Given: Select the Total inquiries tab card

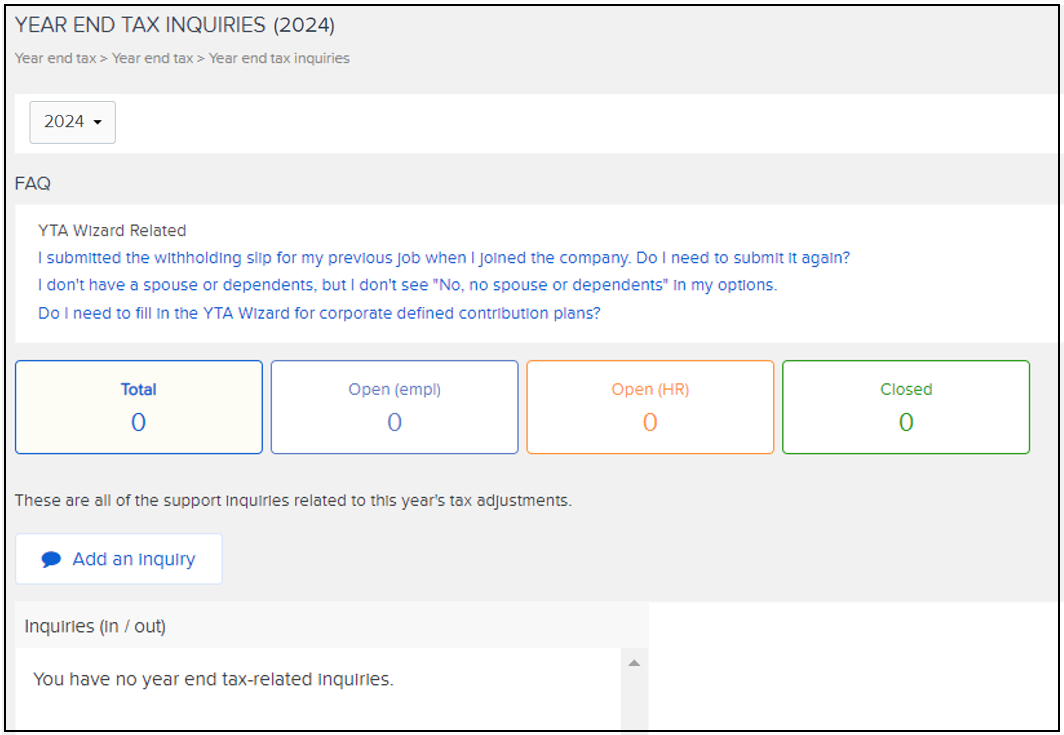Looking at the screenshot, I should click(139, 407).
